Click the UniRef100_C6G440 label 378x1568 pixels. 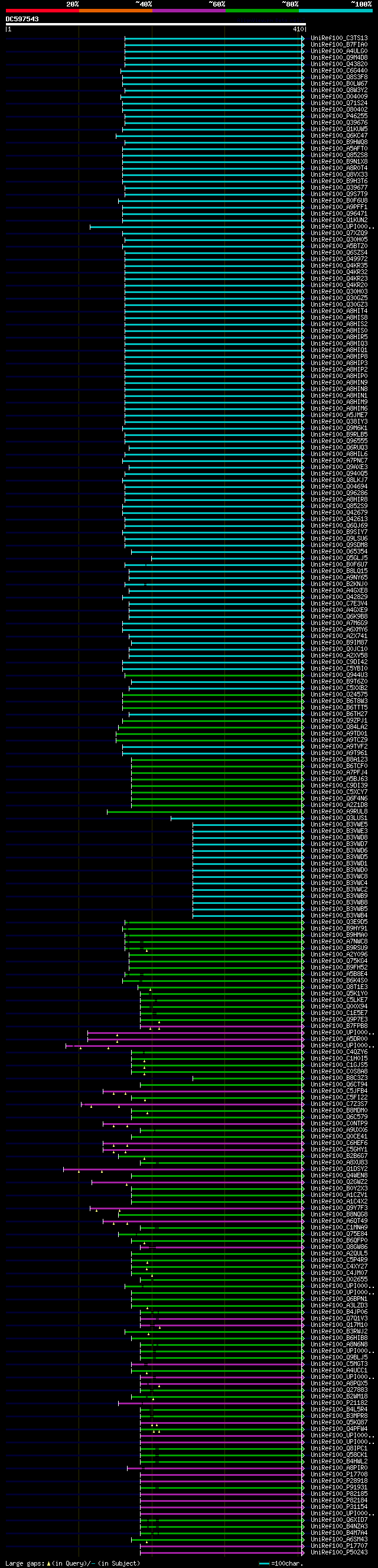[339, 71]
